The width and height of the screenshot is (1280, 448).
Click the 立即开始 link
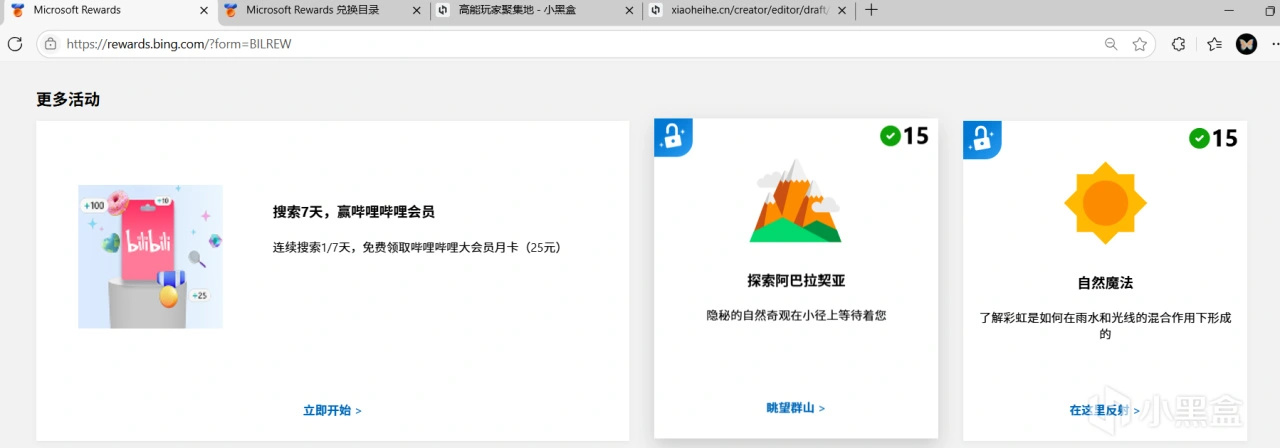coord(332,410)
